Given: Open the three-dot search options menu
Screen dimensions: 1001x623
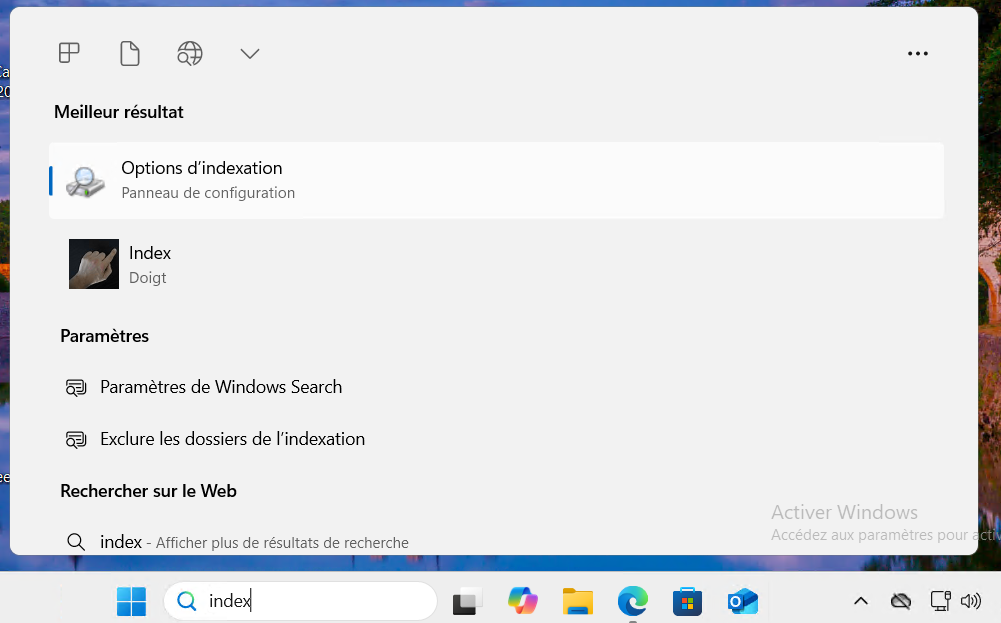Looking at the screenshot, I should 917,54.
